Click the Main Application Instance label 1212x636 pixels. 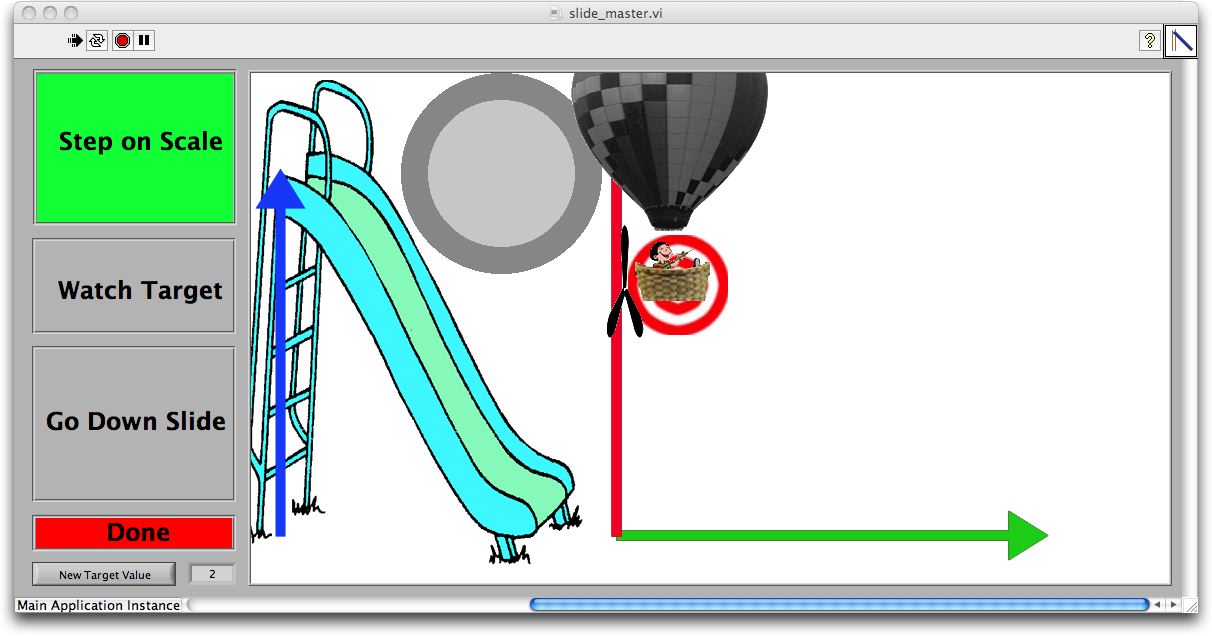99,605
